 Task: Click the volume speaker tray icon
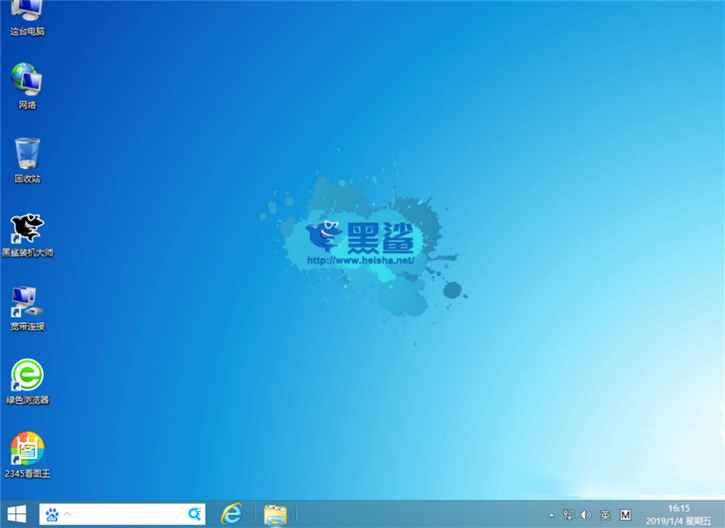click(x=585, y=515)
